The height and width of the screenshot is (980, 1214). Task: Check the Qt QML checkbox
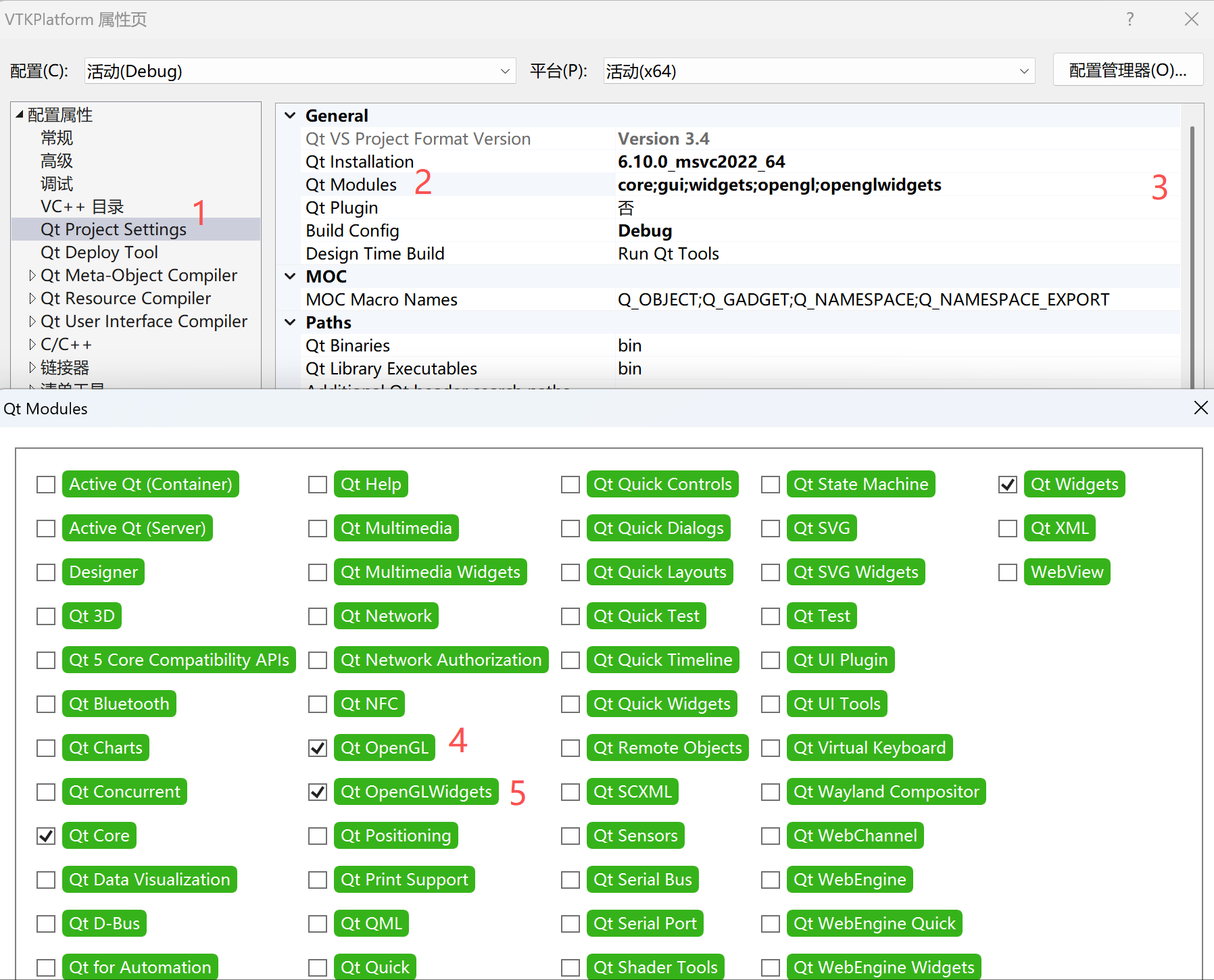318,924
